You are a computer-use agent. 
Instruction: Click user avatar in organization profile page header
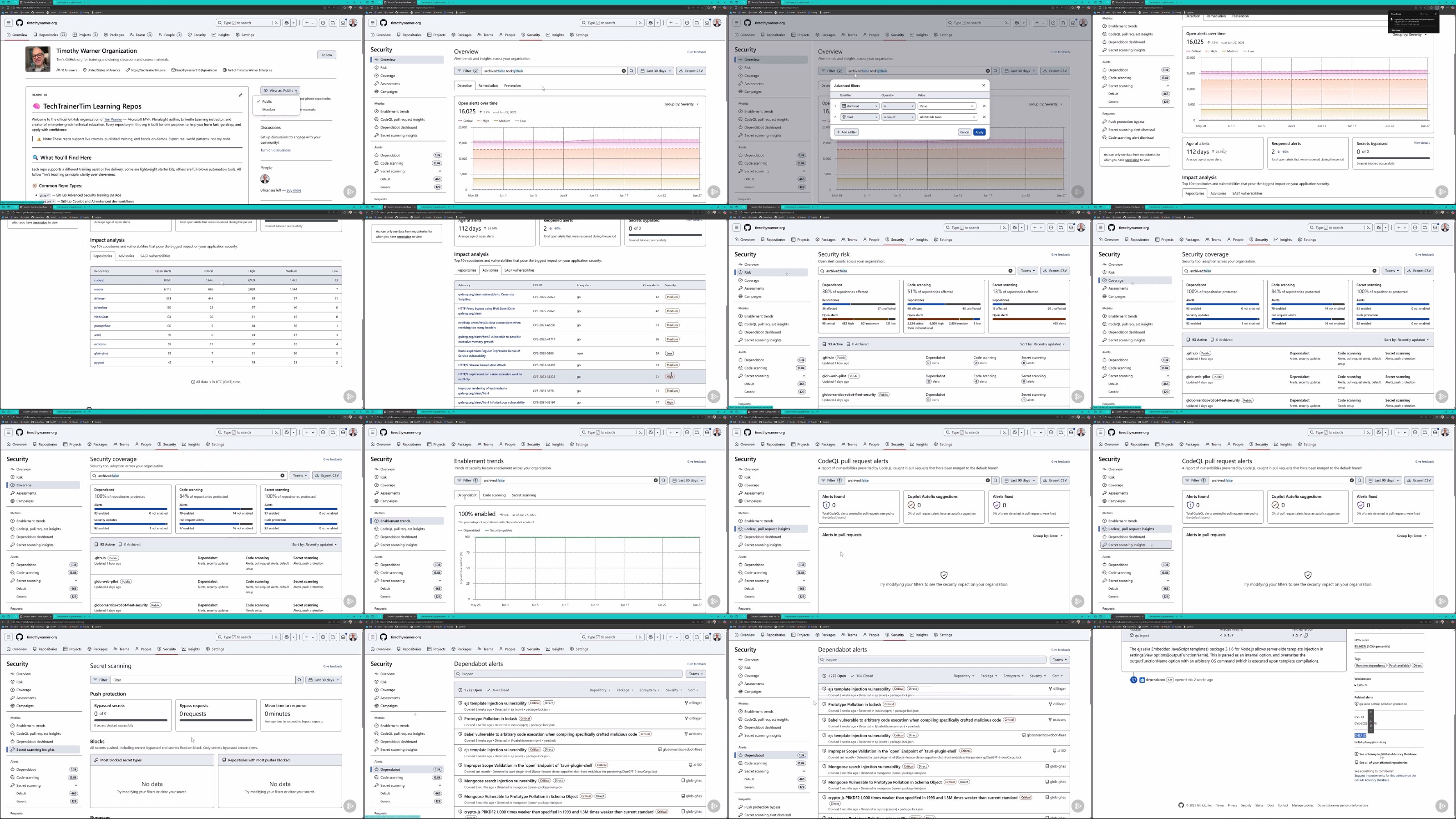[353, 23]
